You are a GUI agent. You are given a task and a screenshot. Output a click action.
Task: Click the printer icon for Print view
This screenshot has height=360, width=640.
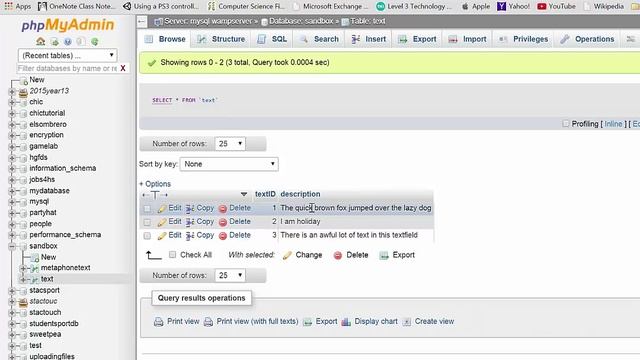point(158,322)
